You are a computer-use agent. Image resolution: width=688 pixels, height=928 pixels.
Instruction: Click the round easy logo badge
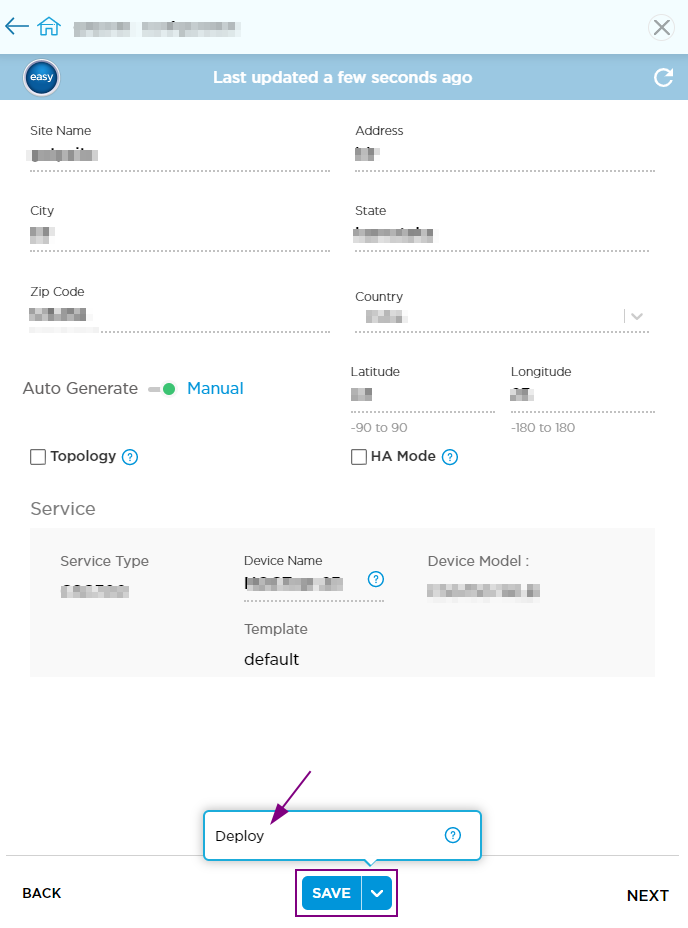[x=41, y=78]
